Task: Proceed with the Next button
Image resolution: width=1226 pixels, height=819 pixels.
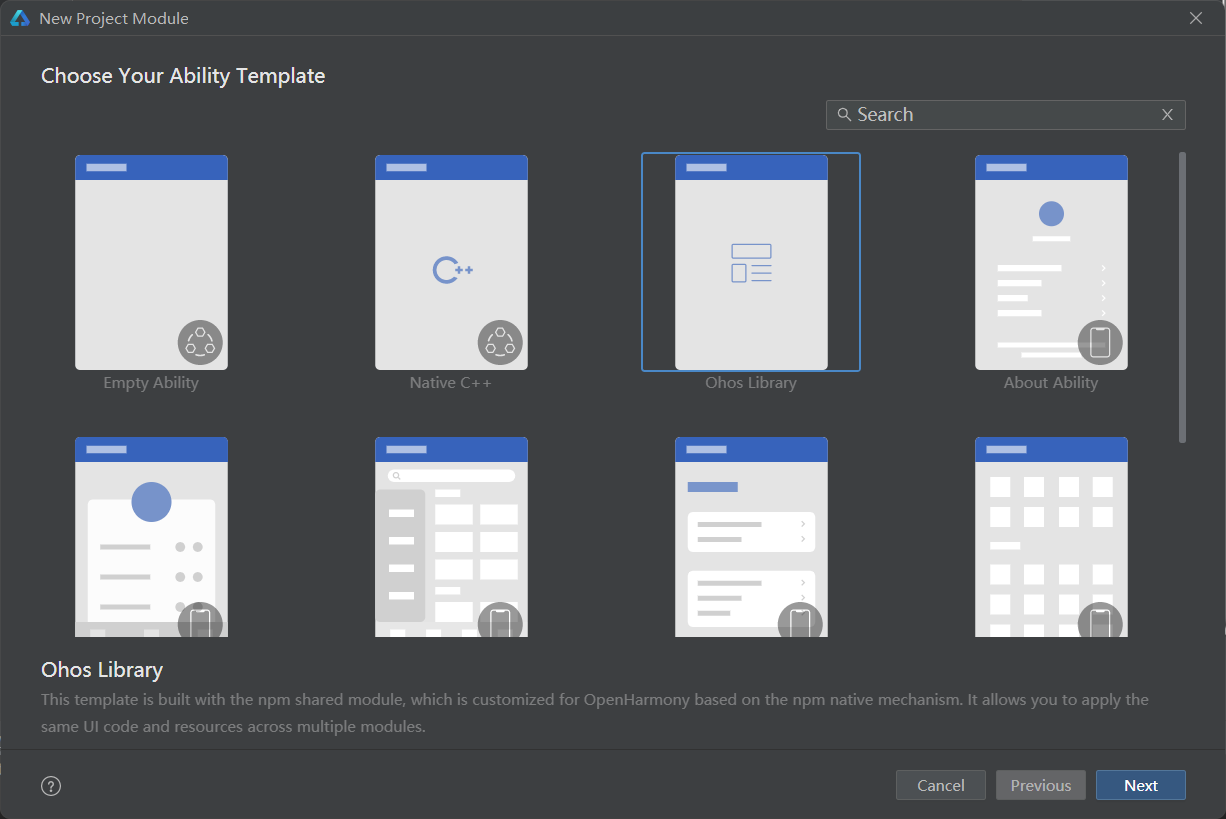Action: pos(1141,785)
